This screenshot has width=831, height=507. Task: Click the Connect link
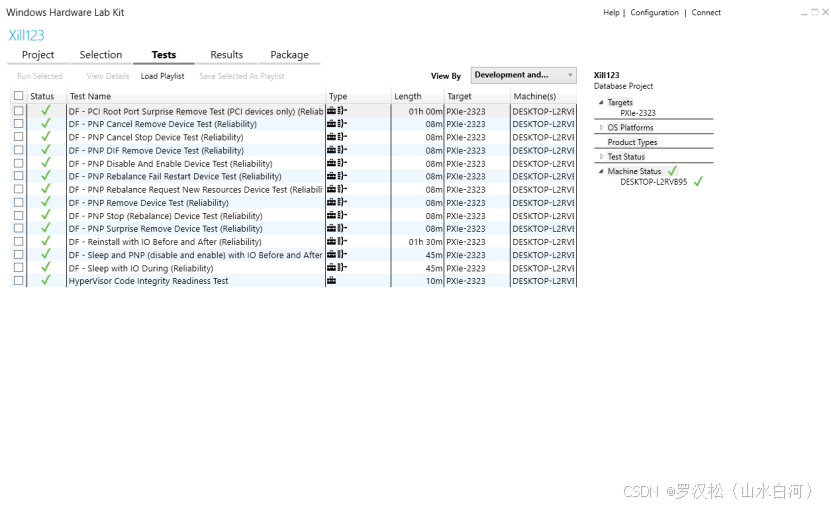click(x=706, y=12)
